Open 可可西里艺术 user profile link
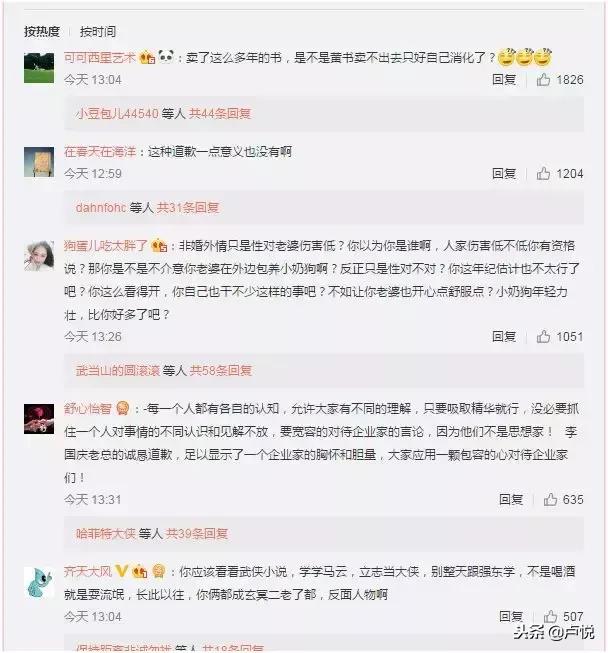 pos(100,57)
